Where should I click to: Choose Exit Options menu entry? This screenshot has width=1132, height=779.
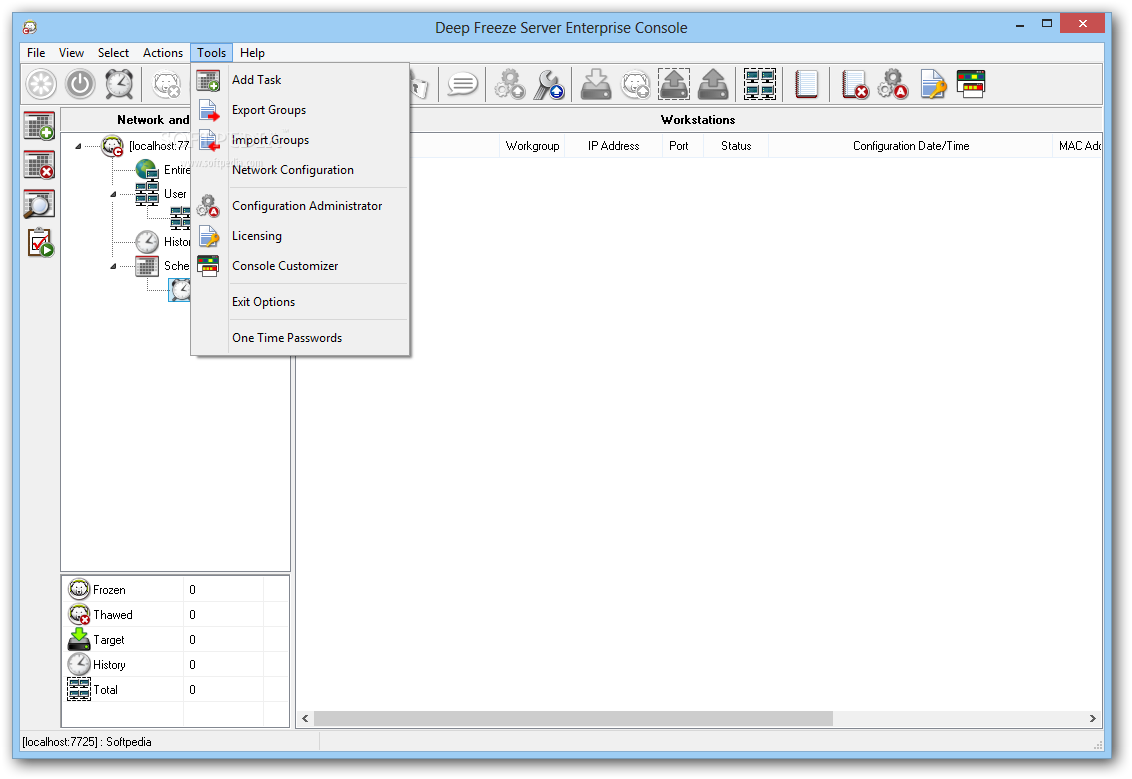point(300,302)
